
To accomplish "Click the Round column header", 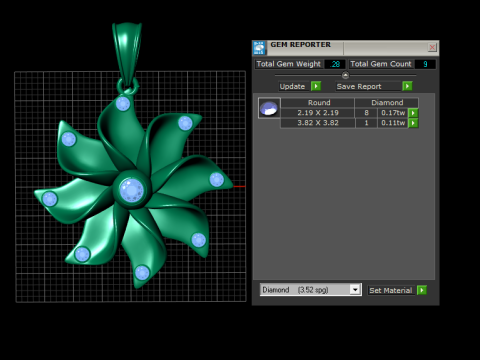I will [x=318, y=103].
